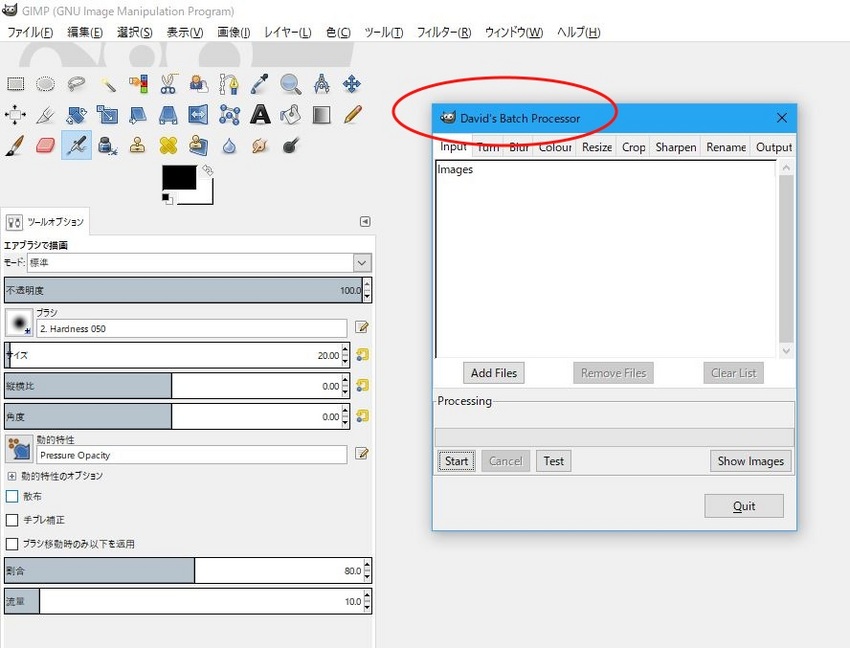Click the 割合 rate slider

click(184, 570)
